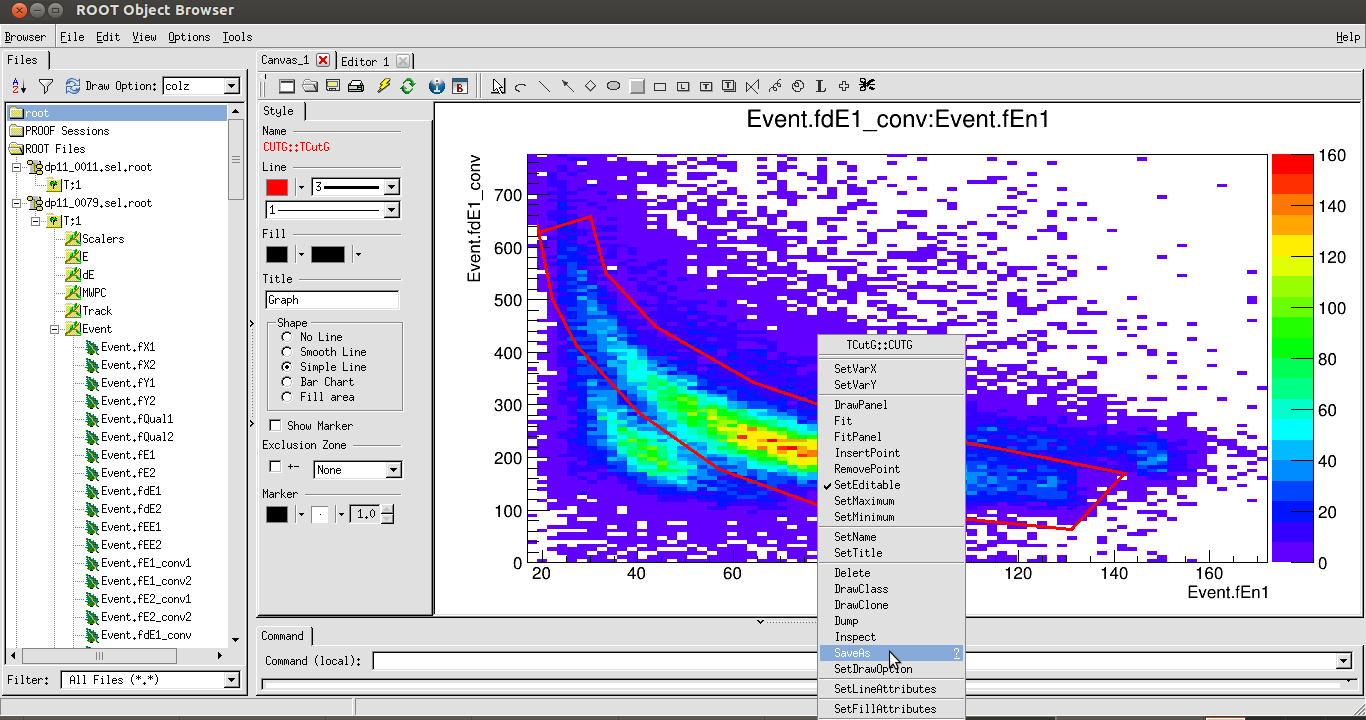Click the blue Inspect info icon
The height and width of the screenshot is (720, 1366).
click(x=437, y=86)
